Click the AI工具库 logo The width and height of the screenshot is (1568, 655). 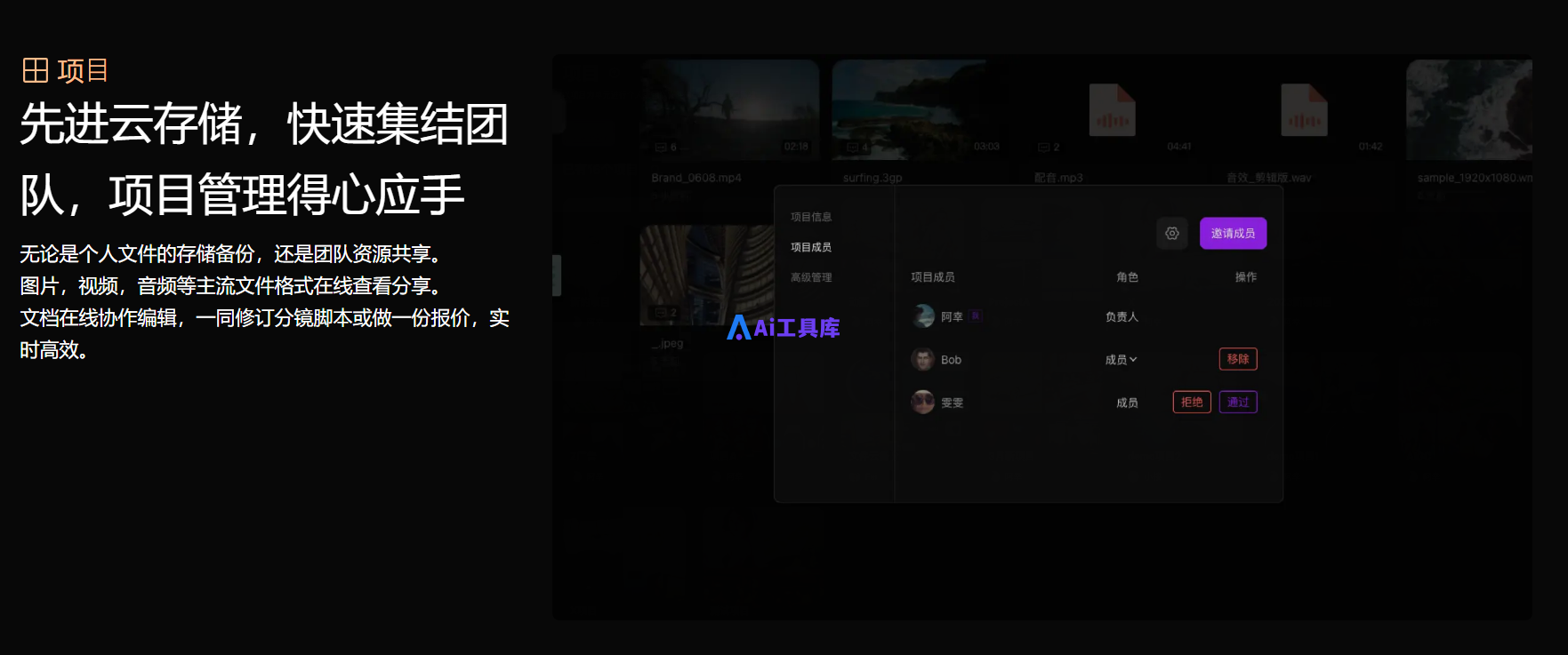point(784,328)
